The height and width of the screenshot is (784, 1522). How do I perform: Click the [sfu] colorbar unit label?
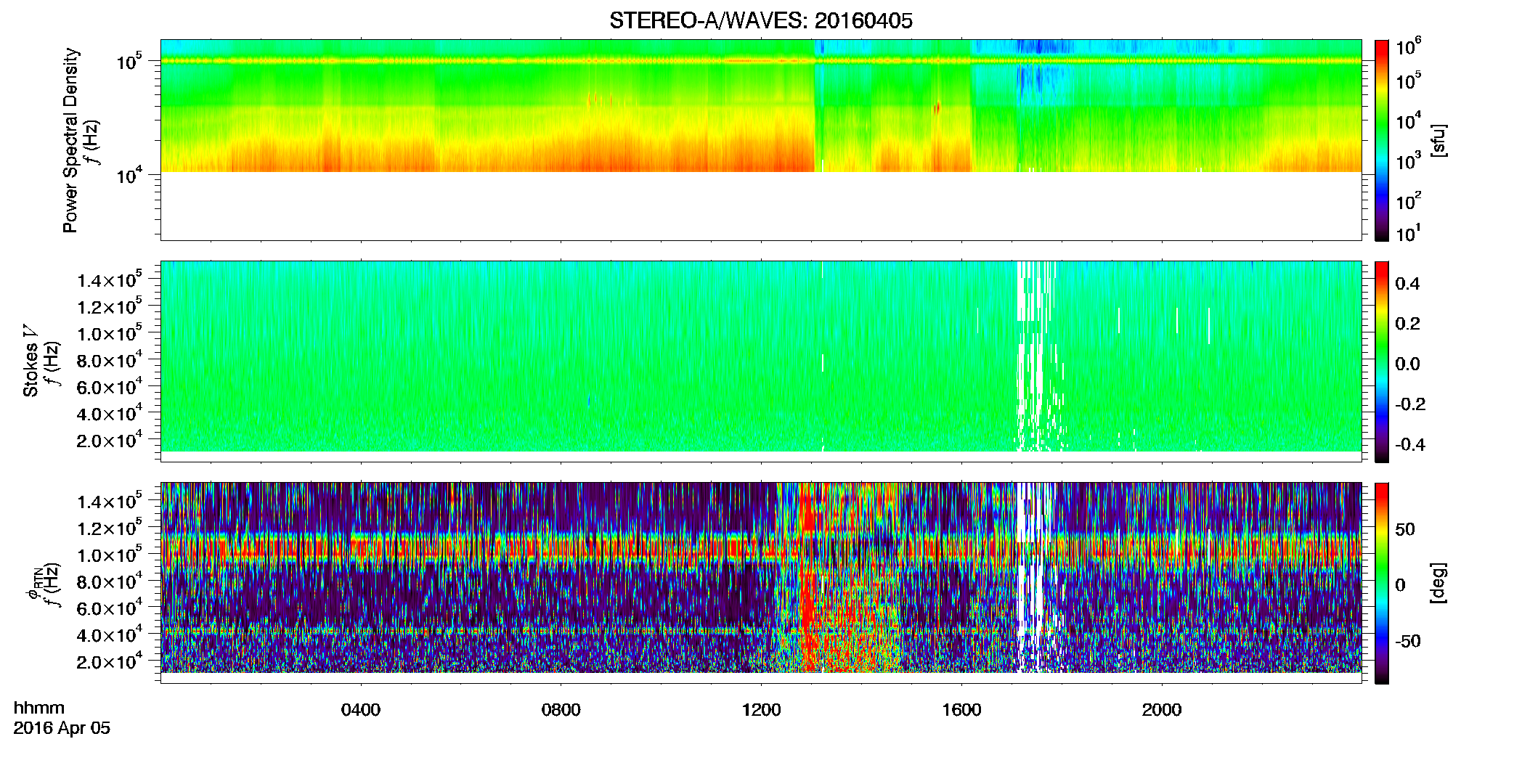1438,140
